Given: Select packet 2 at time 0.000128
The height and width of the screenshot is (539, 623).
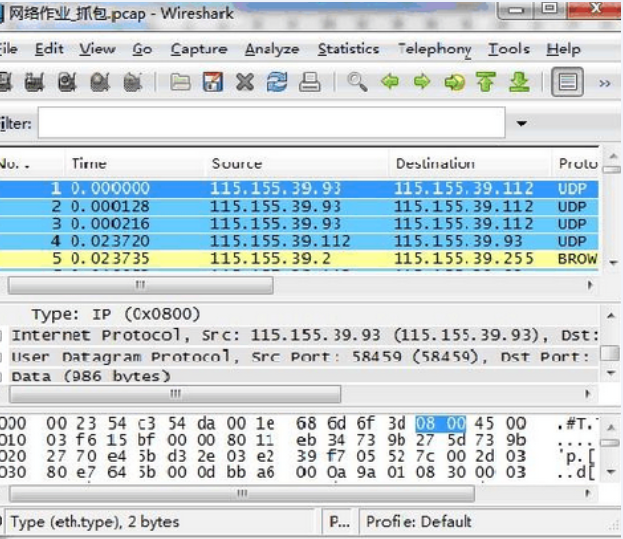Looking at the screenshot, I should (299, 206).
